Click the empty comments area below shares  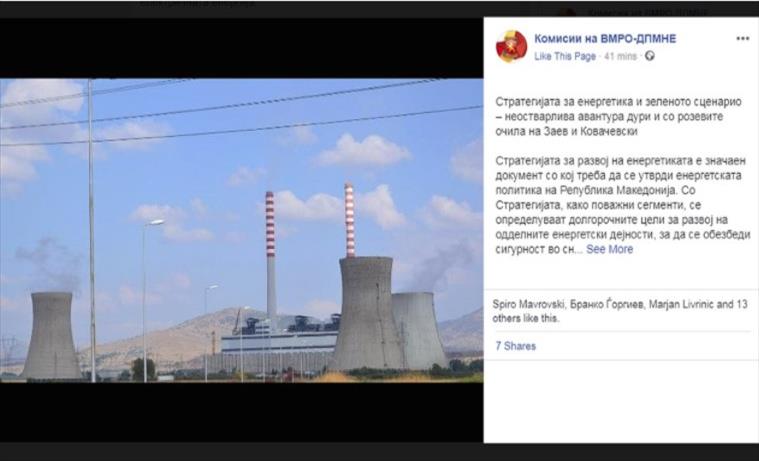tap(621, 401)
